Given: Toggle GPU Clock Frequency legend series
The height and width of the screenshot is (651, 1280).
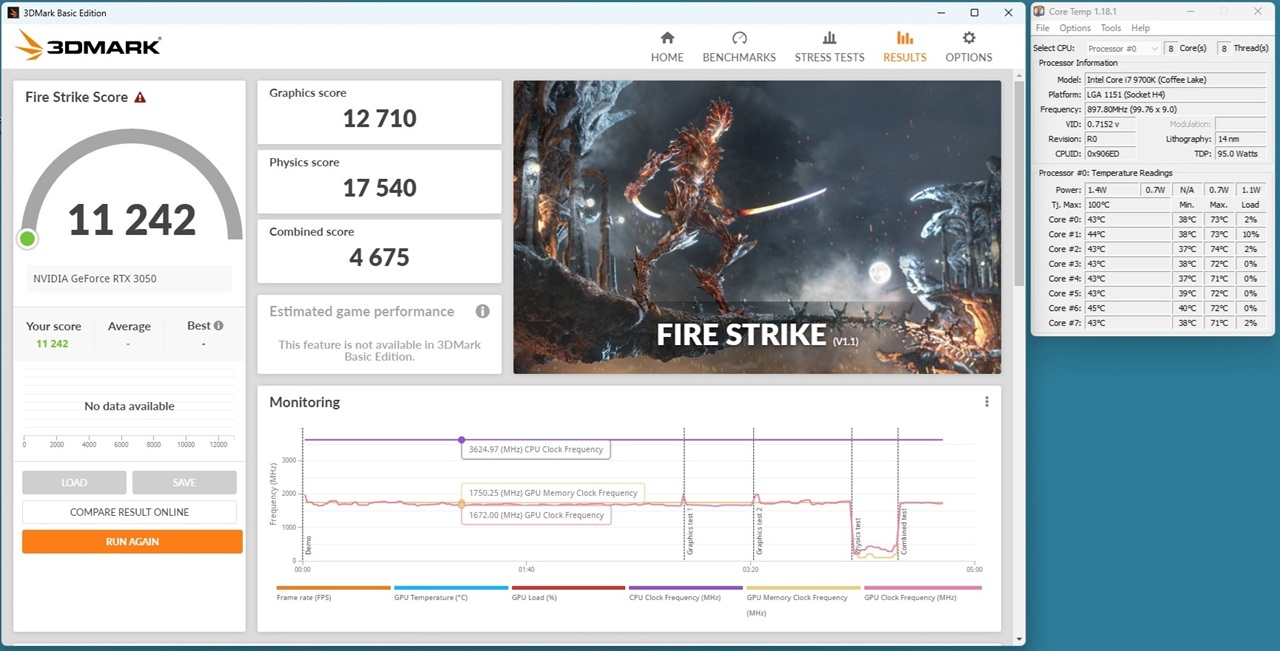Looking at the screenshot, I should [921, 593].
